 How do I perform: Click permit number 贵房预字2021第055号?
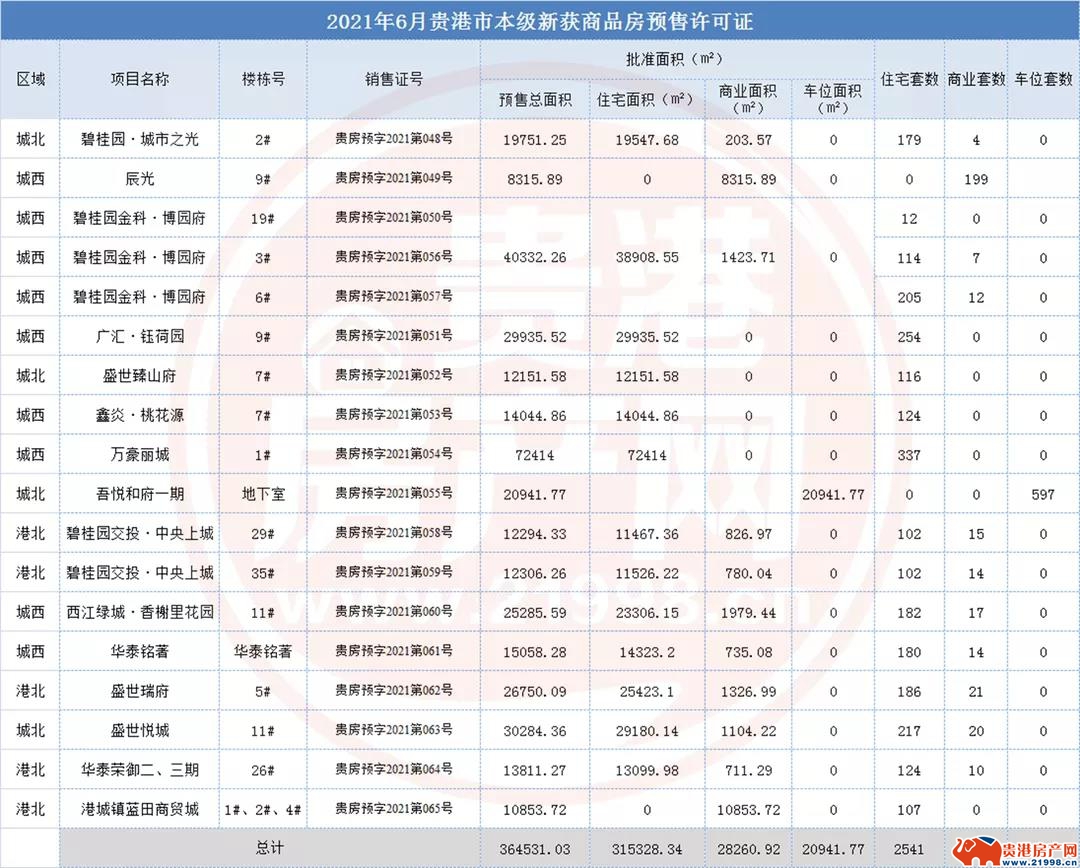coord(393,493)
